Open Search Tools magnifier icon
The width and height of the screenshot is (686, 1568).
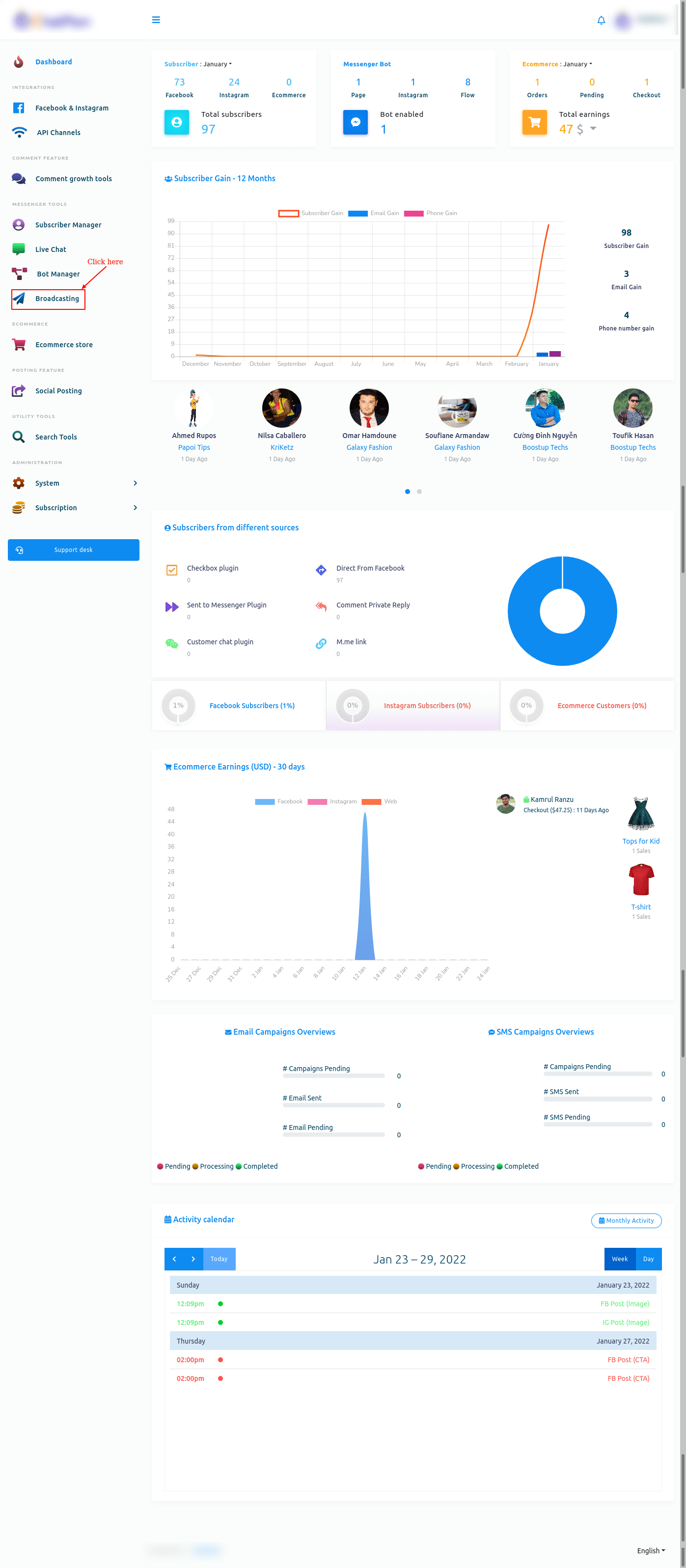19,437
